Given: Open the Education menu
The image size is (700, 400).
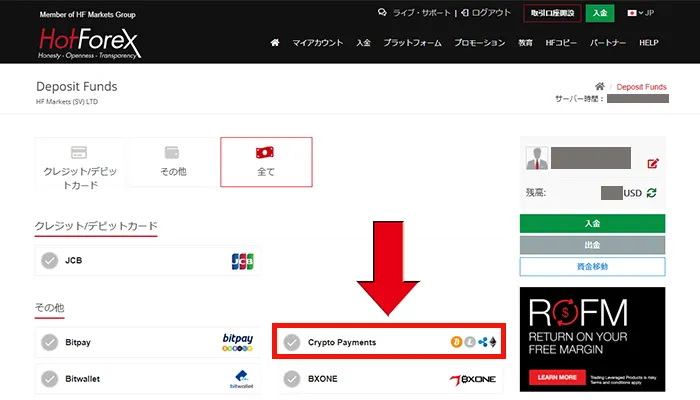Looking at the screenshot, I should click(x=525, y=43).
